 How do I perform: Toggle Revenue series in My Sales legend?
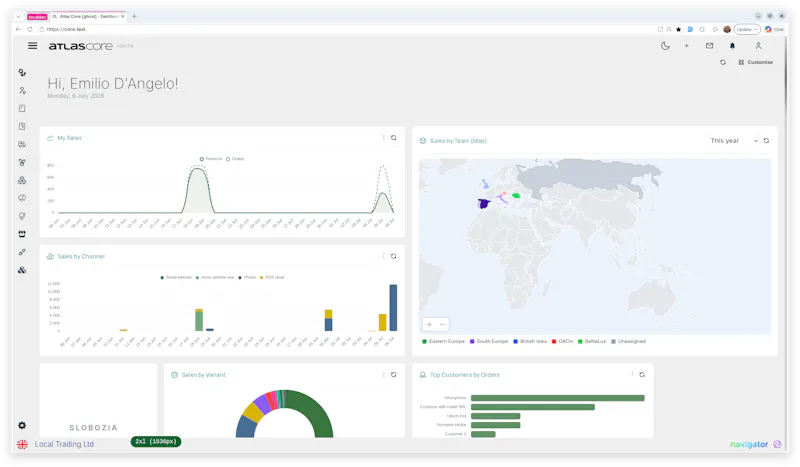(211, 159)
